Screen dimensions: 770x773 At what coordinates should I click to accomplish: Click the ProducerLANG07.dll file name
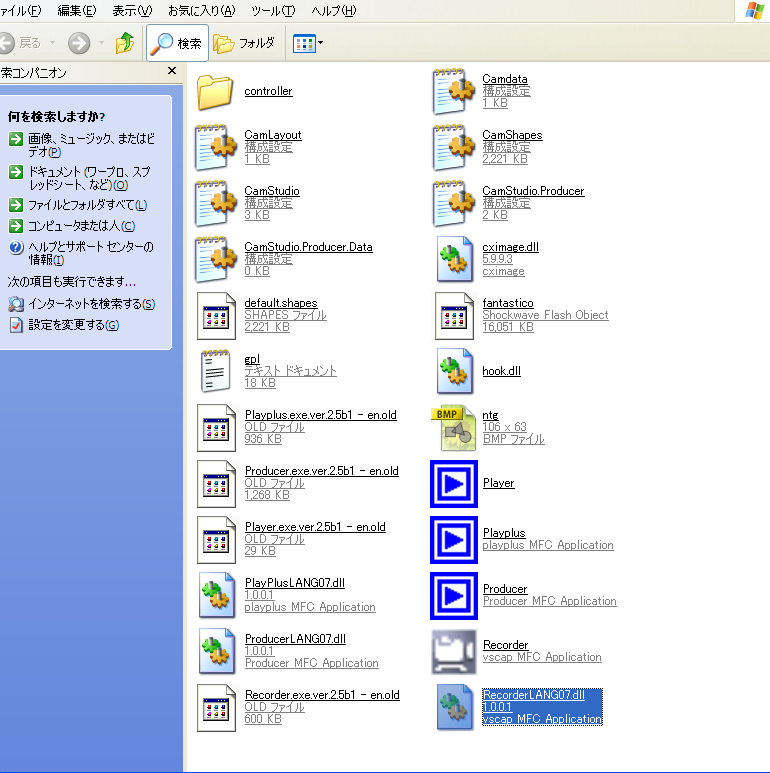[295, 639]
